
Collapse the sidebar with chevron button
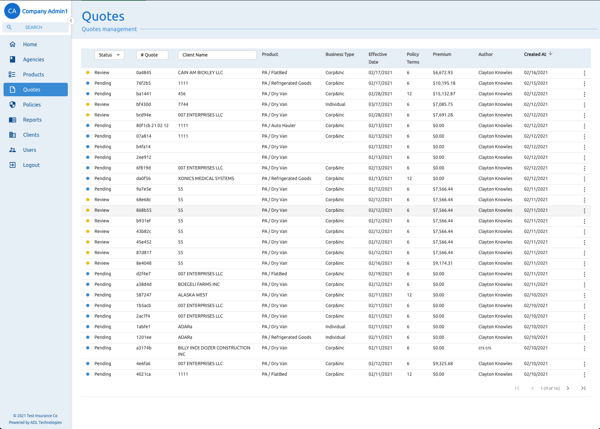pos(71,21)
